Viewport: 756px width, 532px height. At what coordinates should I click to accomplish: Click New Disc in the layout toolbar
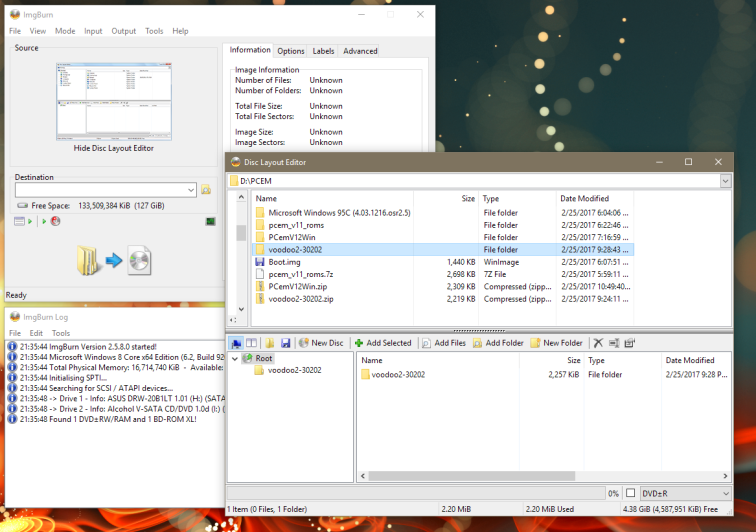click(x=321, y=343)
